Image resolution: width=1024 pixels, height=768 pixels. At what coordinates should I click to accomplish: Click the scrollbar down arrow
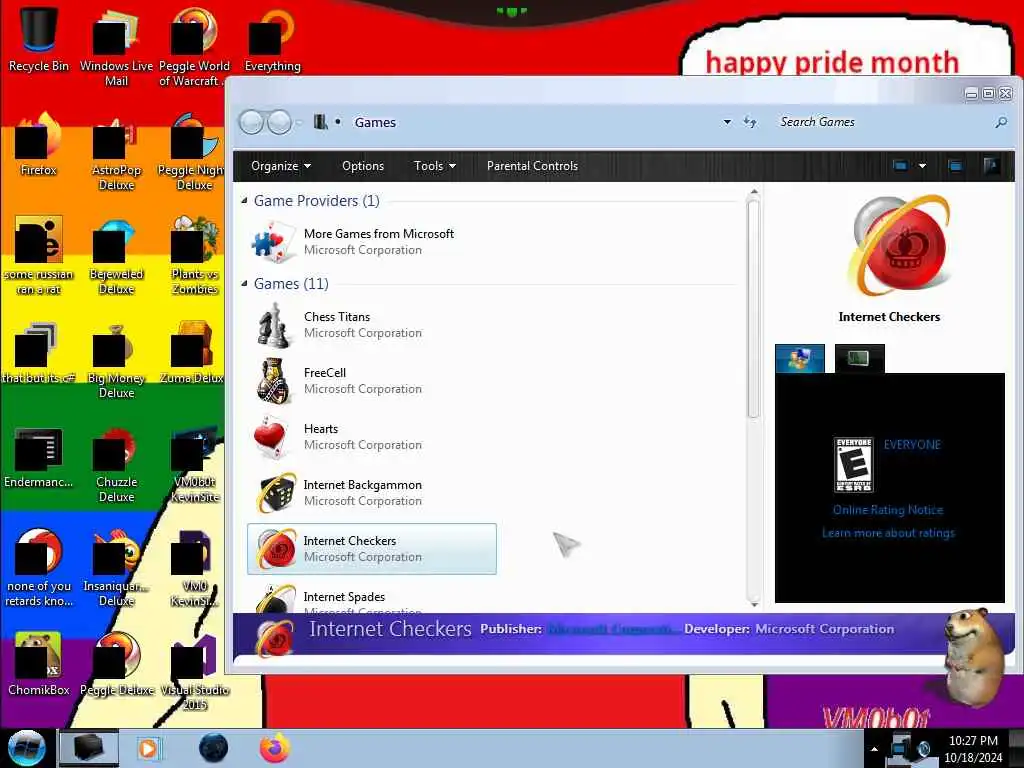pyautogui.click(x=754, y=604)
